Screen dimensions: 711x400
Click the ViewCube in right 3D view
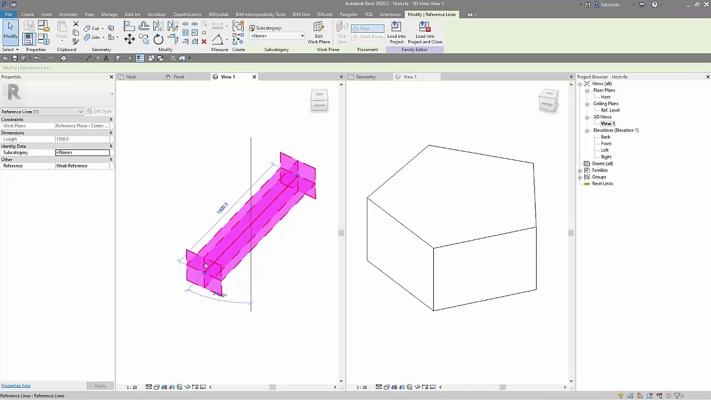click(549, 101)
